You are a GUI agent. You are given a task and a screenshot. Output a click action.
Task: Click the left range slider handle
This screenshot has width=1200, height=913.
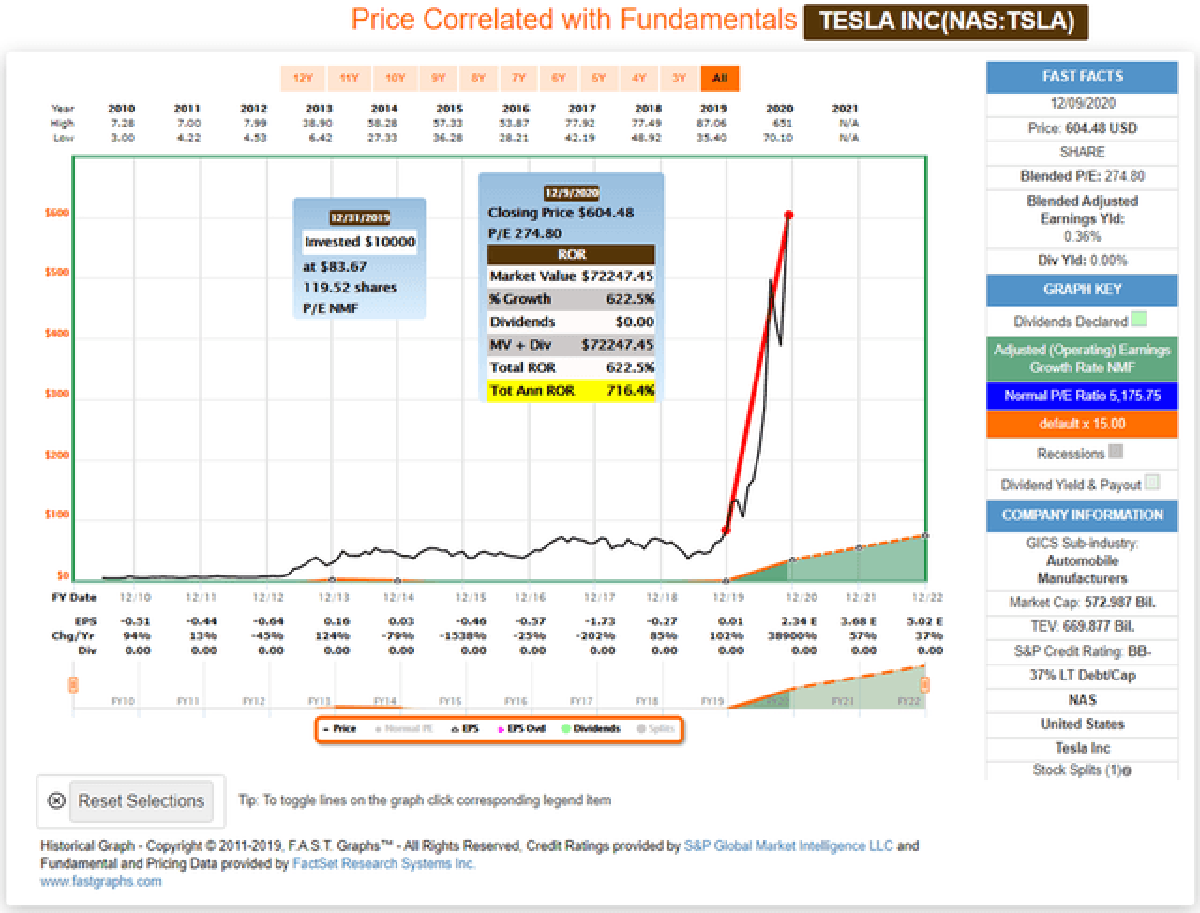pyautogui.click(x=73, y=685)
